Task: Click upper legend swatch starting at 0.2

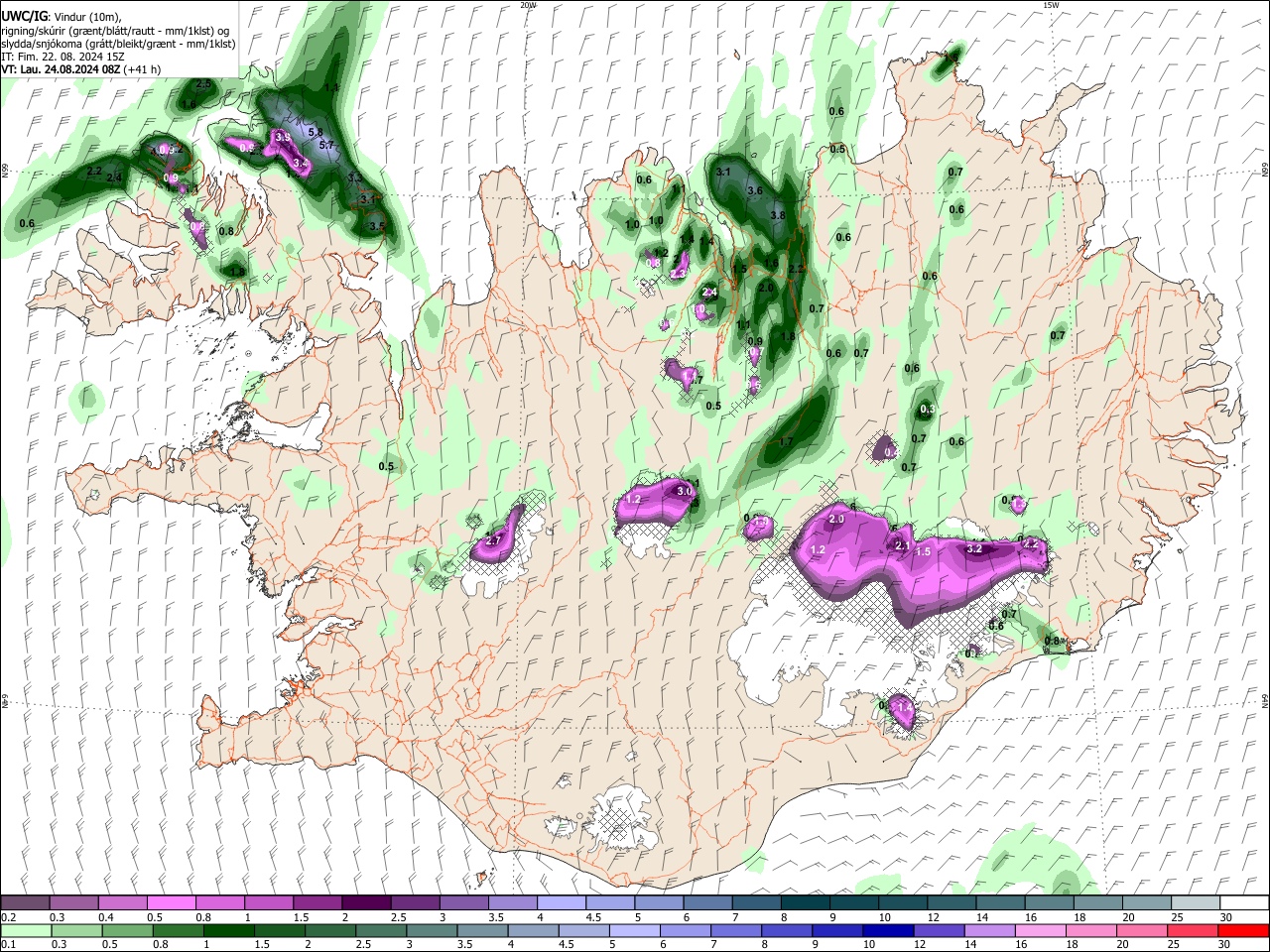Action: 26,903
